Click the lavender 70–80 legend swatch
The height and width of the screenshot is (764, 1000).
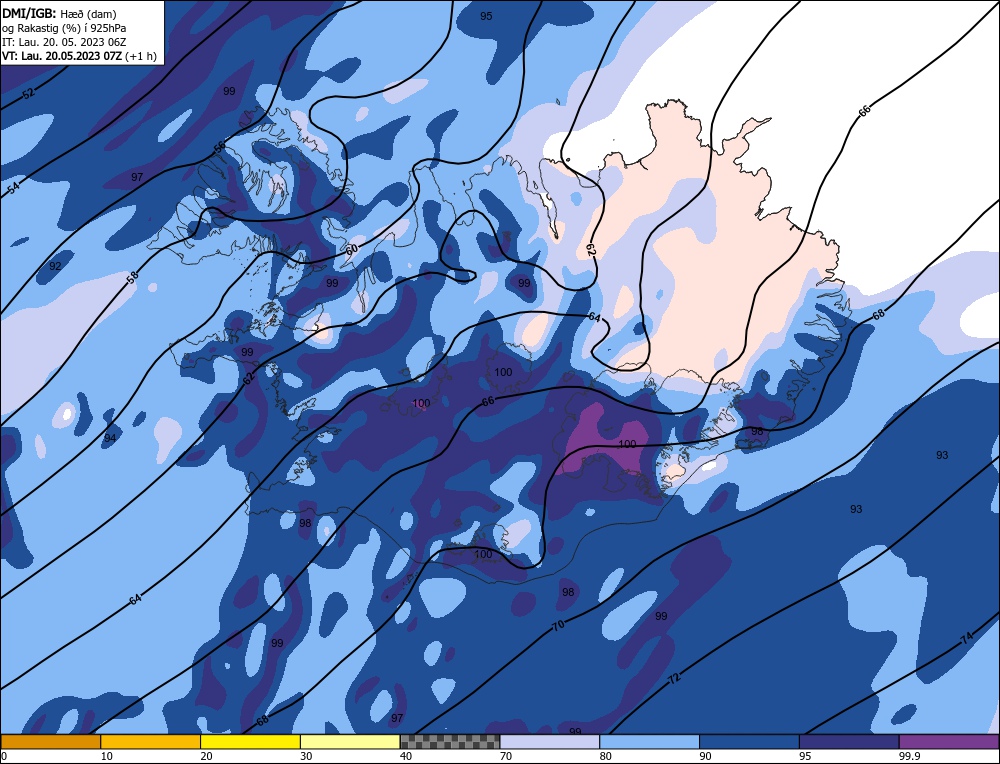point(550,742)
